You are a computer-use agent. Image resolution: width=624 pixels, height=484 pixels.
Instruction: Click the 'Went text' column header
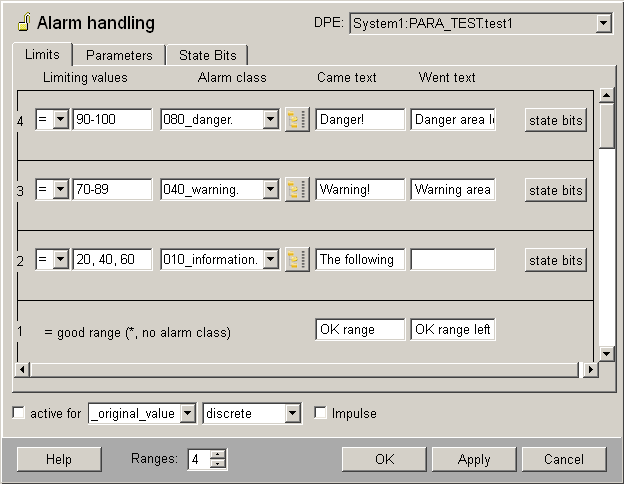447,77
